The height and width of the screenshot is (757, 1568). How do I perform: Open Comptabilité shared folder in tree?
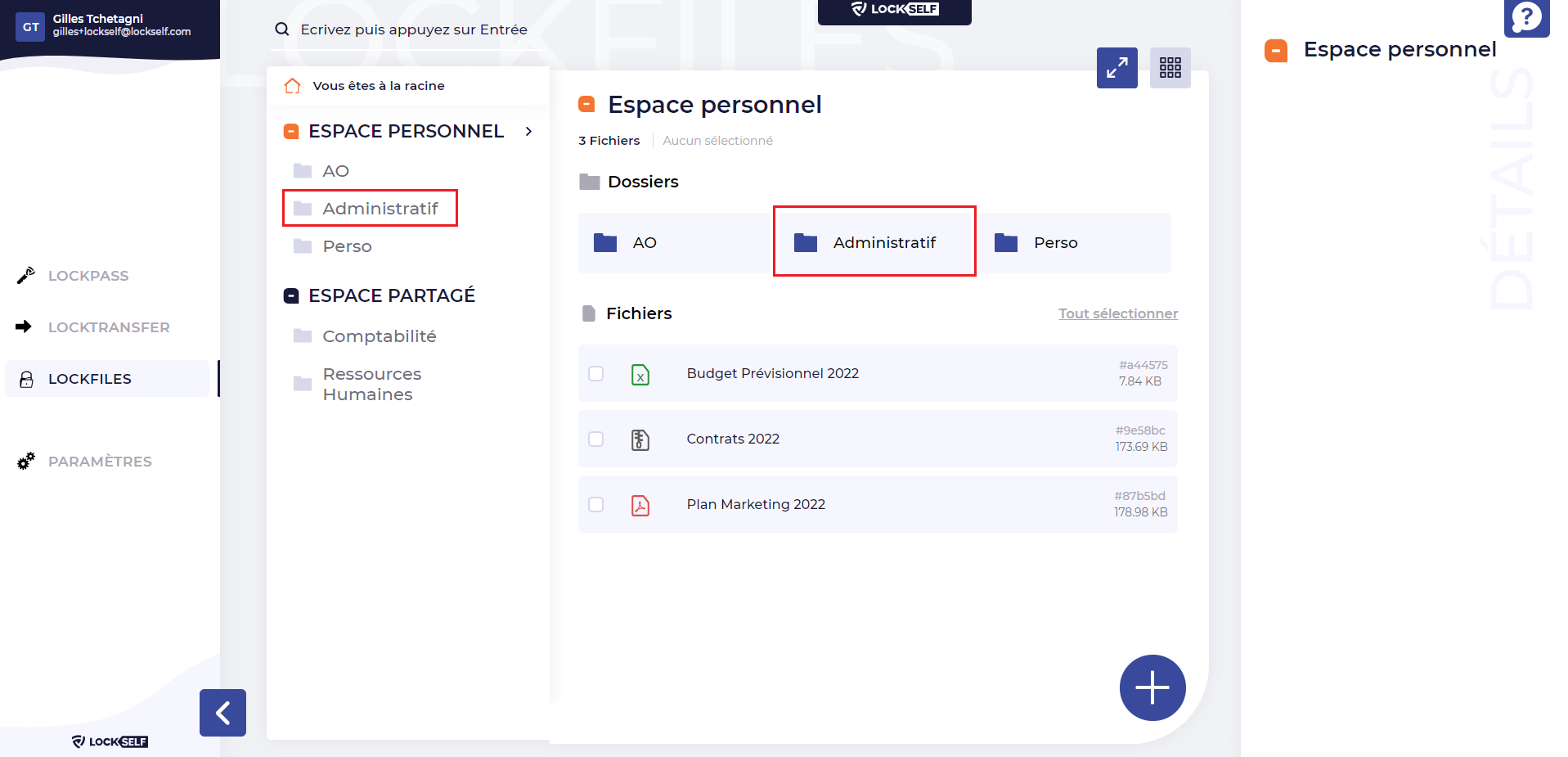coord(380,336)
